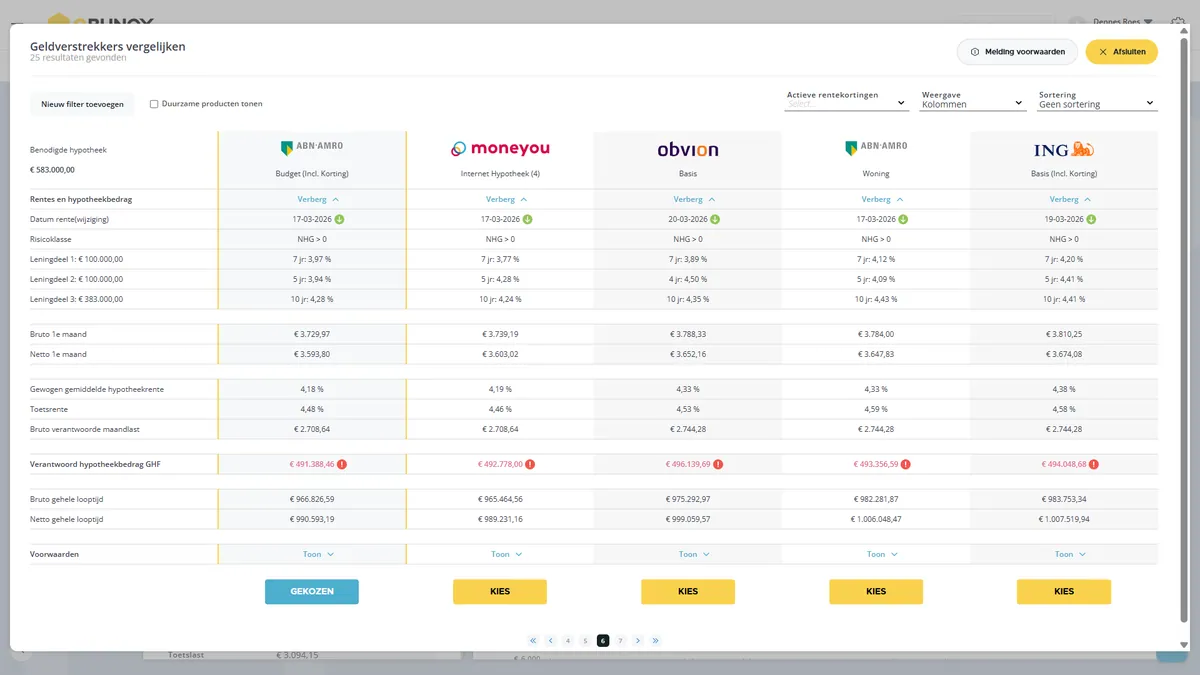Image resolution: width=1200 pixels, height=675 pixels.
Task: Go to the previous results page
Action: (551, 641)
